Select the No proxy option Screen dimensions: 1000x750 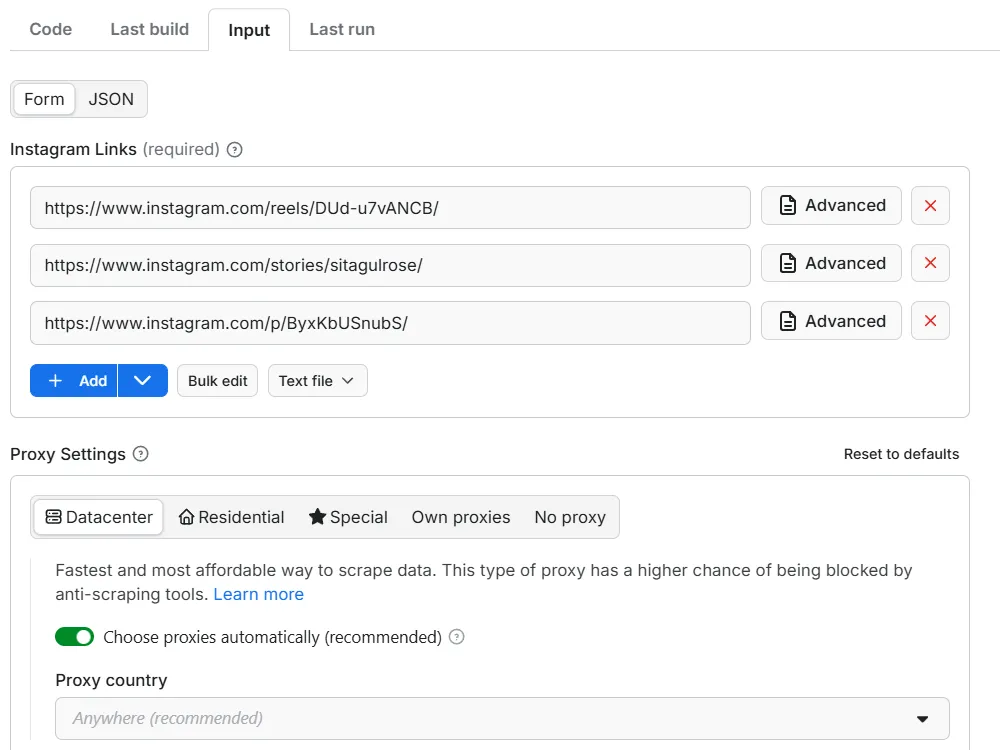(x=570, y=517)
